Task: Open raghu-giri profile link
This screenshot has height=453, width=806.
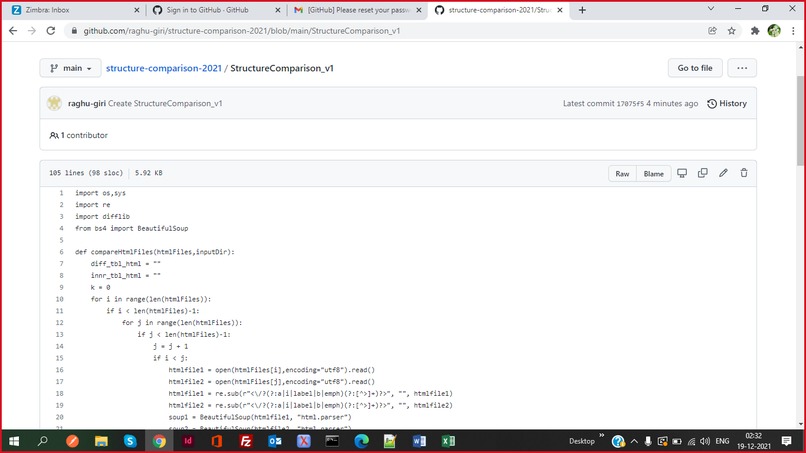Action: coord(87,103)
